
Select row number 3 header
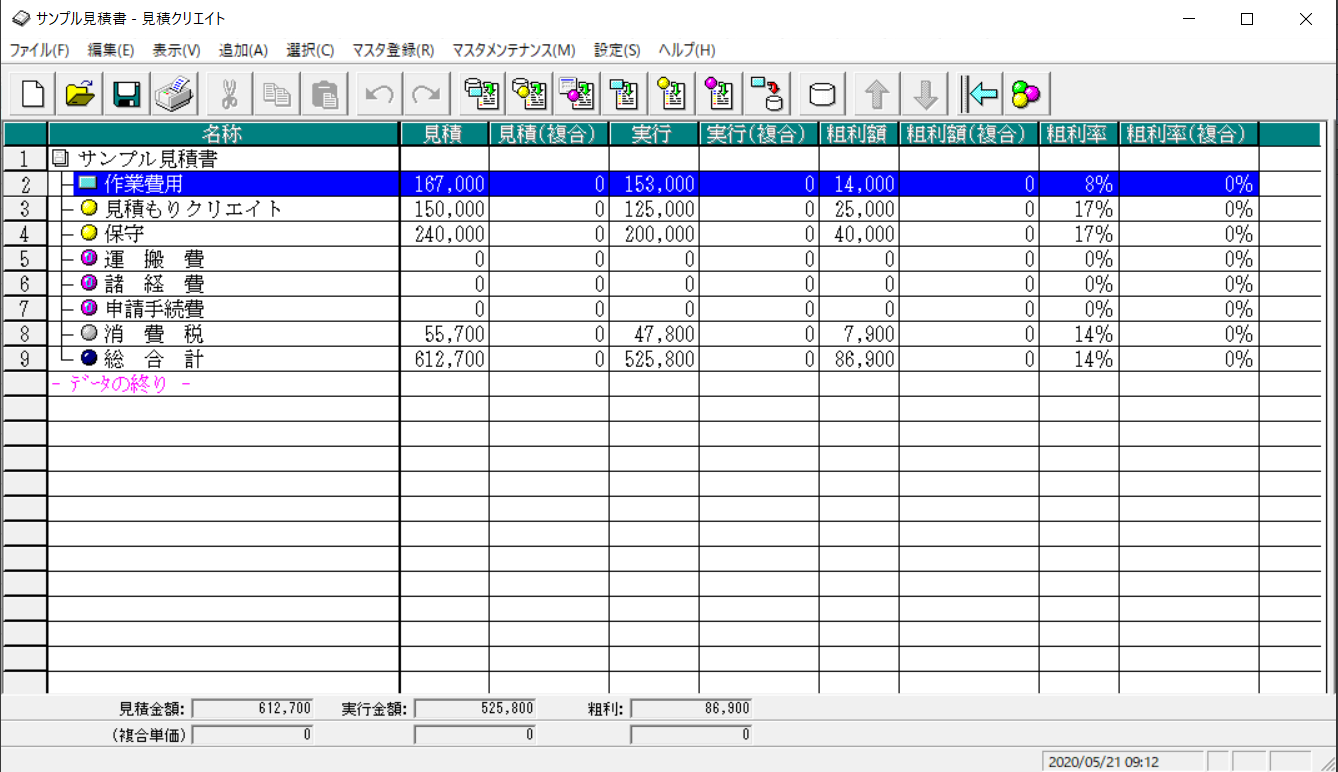click(x=25, y=208)
